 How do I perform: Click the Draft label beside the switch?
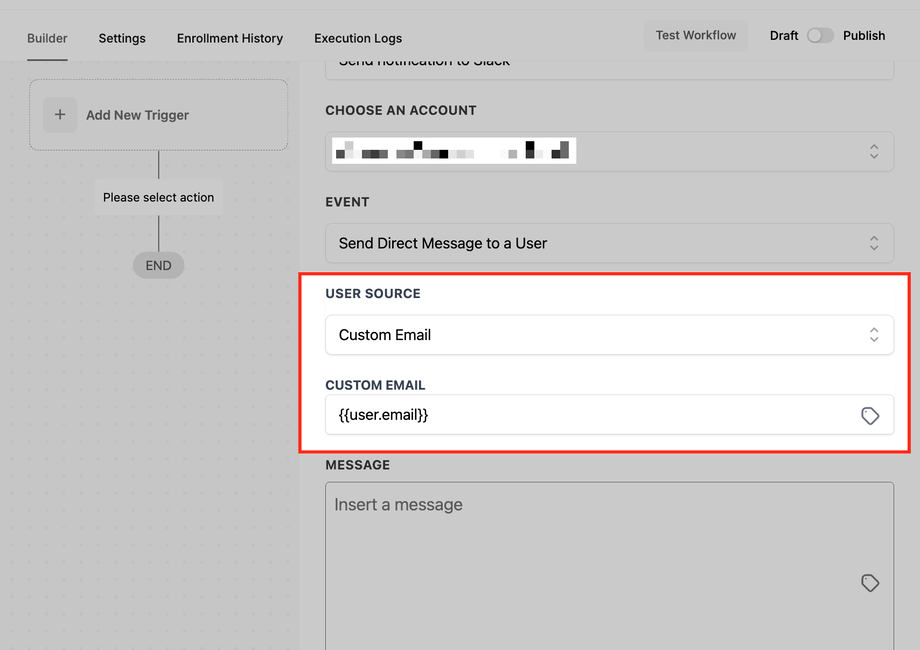(x=784, y=36)
